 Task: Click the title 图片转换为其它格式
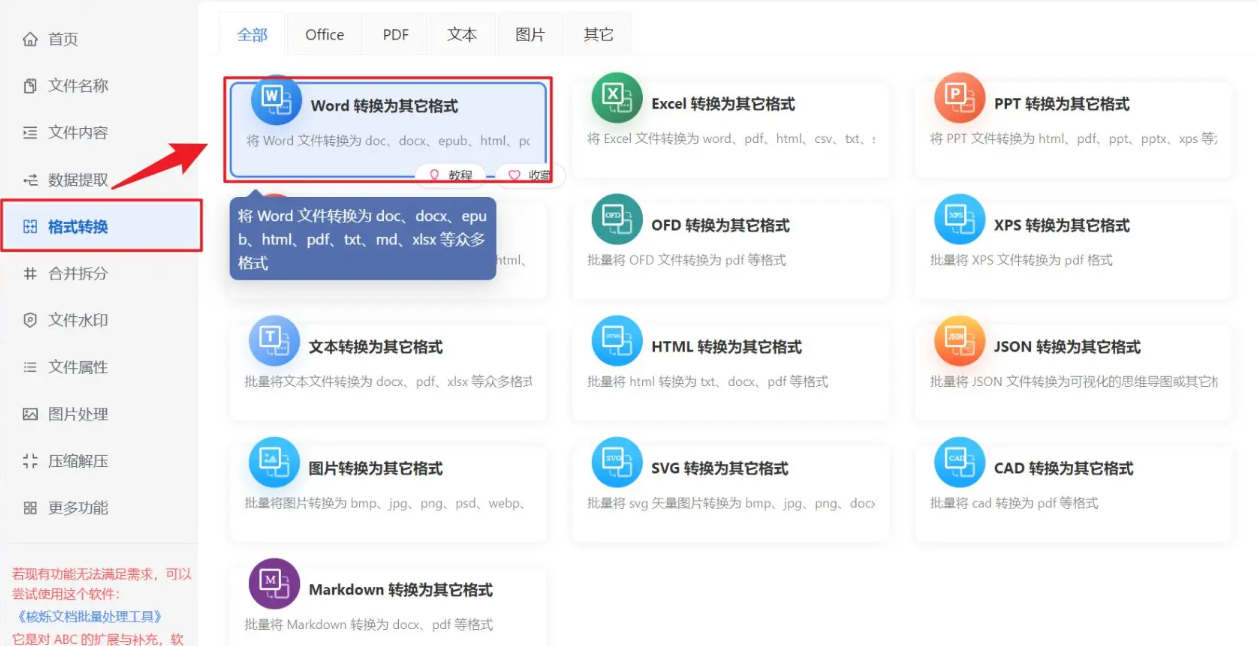tap(376, 468)
